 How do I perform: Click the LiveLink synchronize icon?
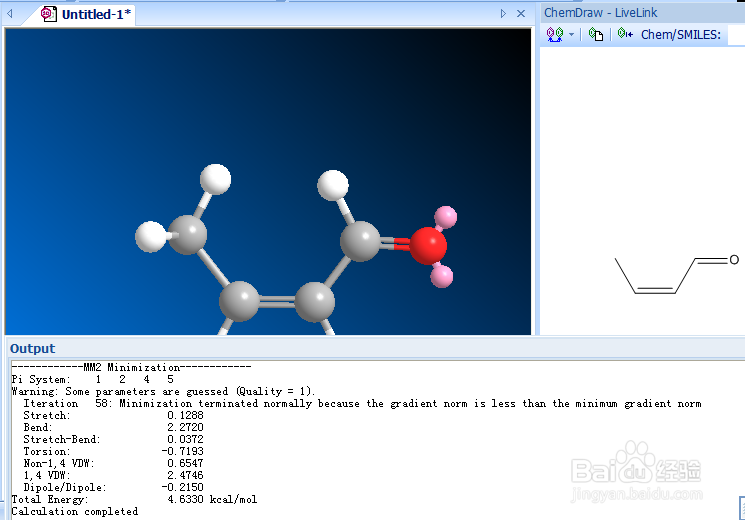click(554, 34)
